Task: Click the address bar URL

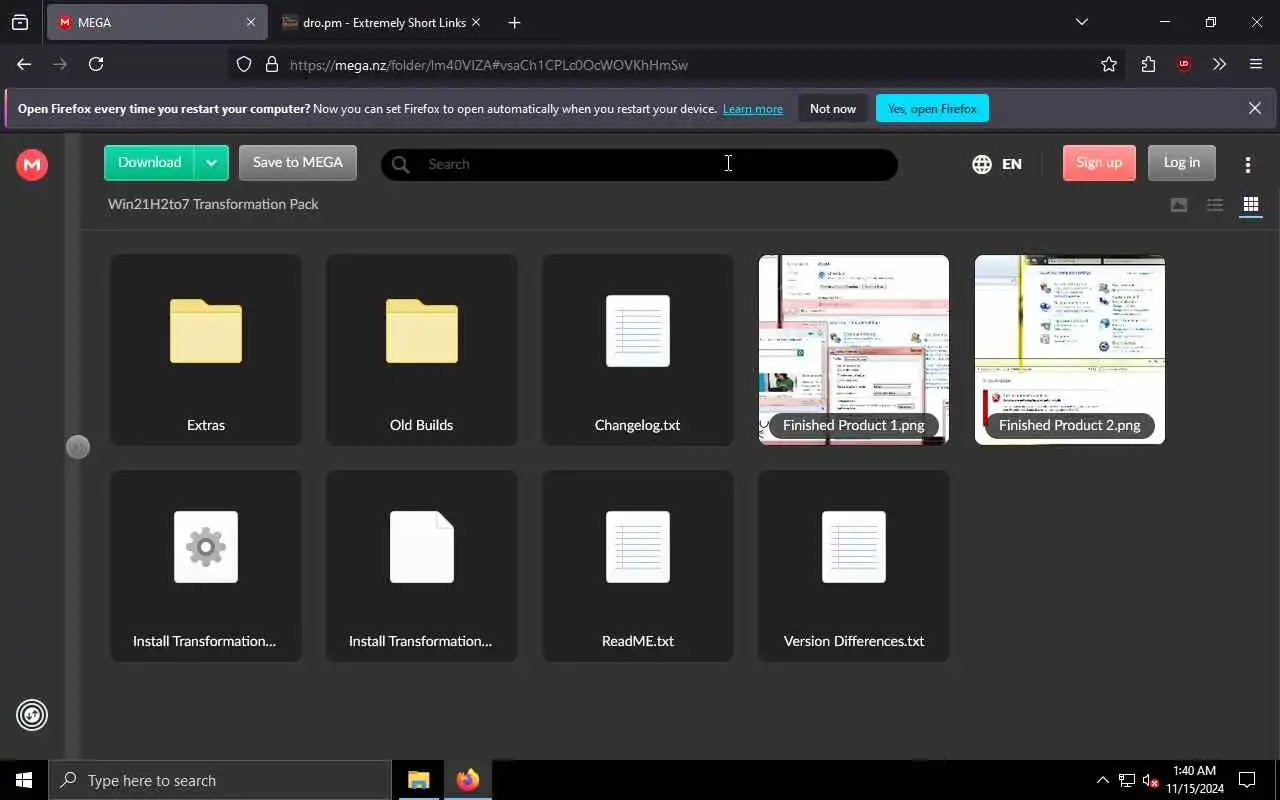Action: (x=489, y=65)
